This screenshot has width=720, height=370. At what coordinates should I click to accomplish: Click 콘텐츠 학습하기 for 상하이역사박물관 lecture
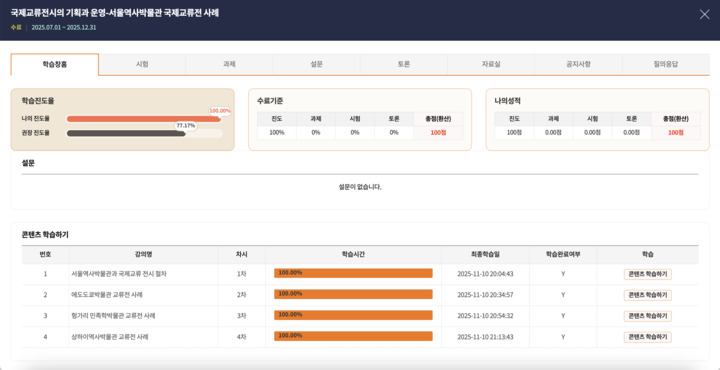click(x=647, y=337)
